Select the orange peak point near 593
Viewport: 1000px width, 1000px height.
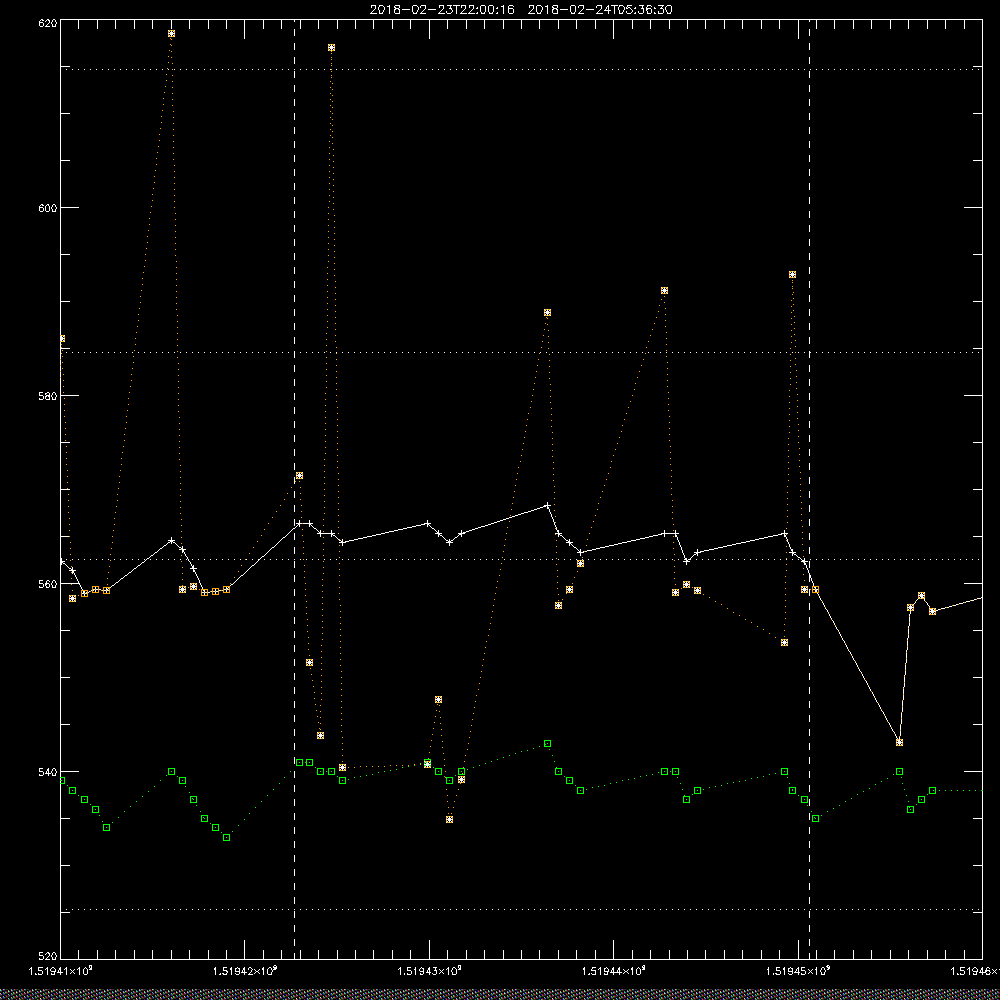(793, 275)
